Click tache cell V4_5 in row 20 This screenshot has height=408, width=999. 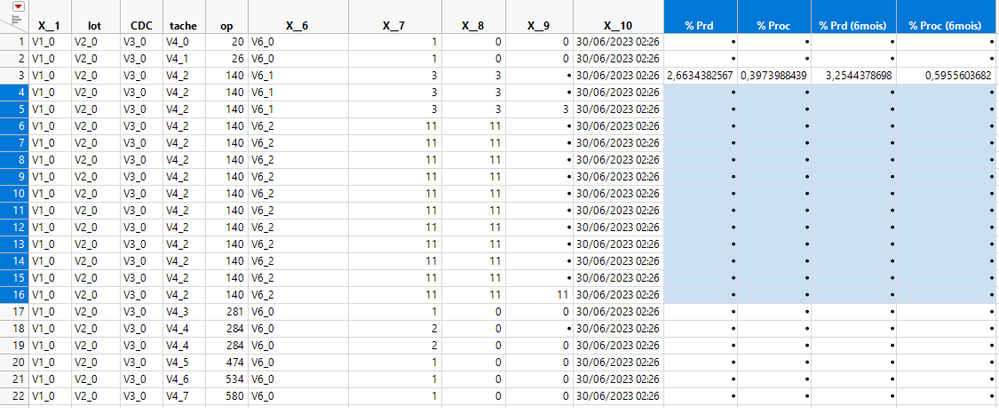click(183, 362)
